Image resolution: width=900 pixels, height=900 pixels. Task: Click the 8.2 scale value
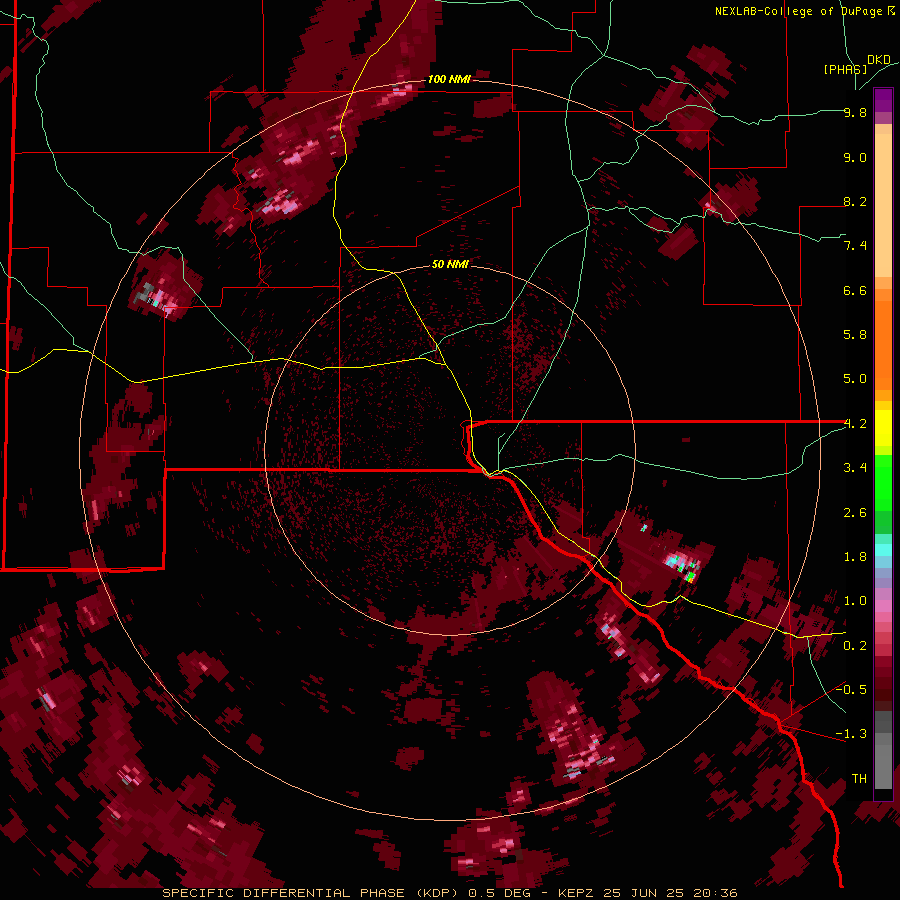(x=855, y=201)
